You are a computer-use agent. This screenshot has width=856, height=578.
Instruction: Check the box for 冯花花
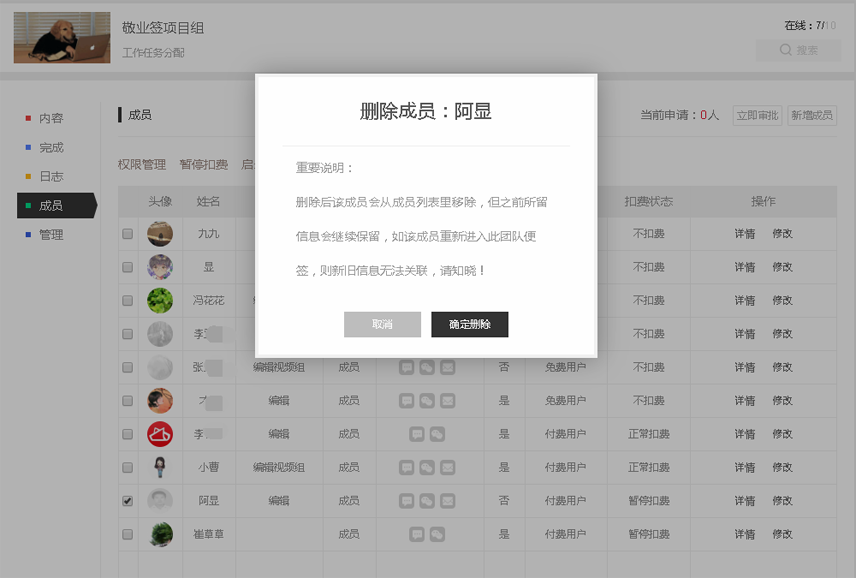(x=128, y=301)
